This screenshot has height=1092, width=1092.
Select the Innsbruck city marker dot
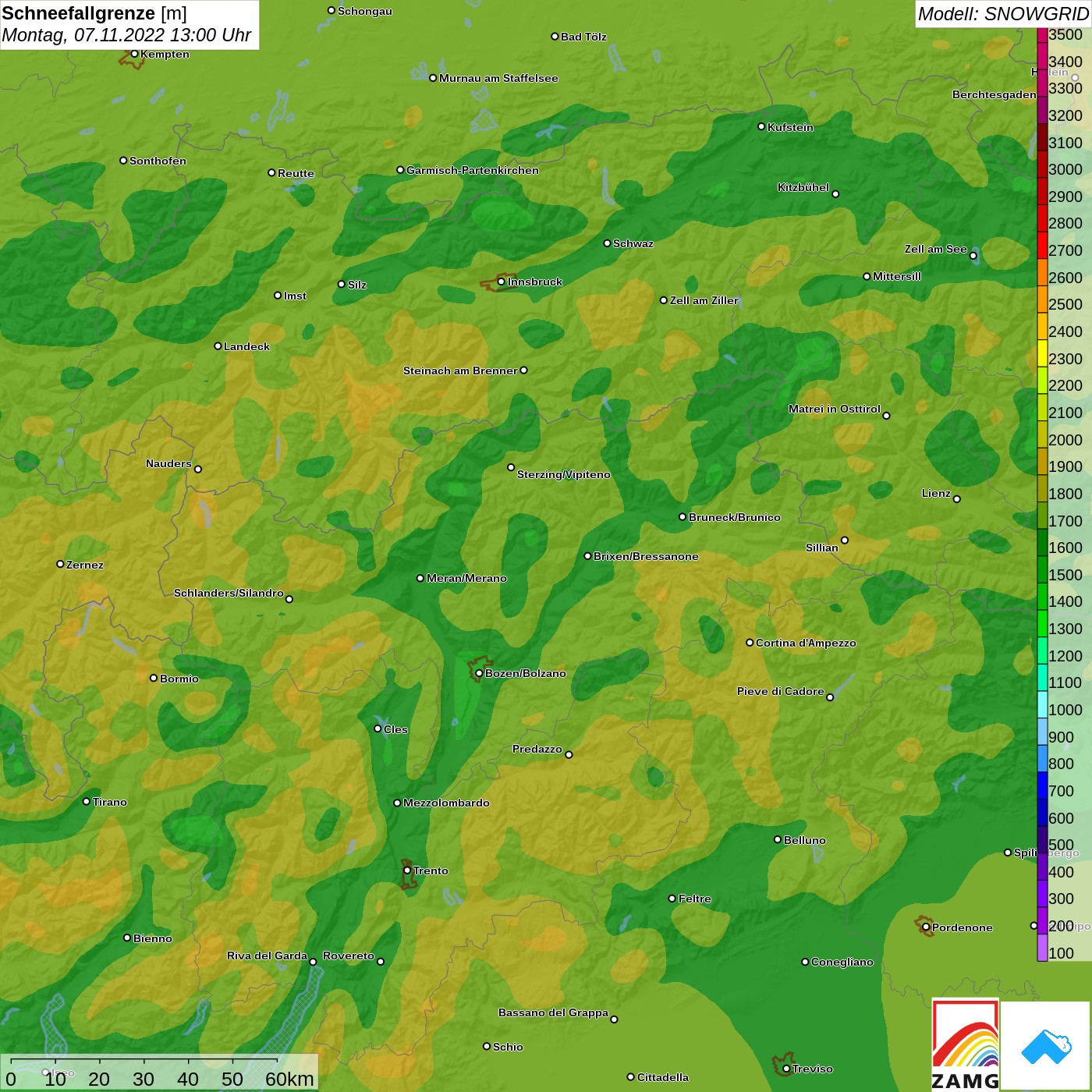click(501, 282)
